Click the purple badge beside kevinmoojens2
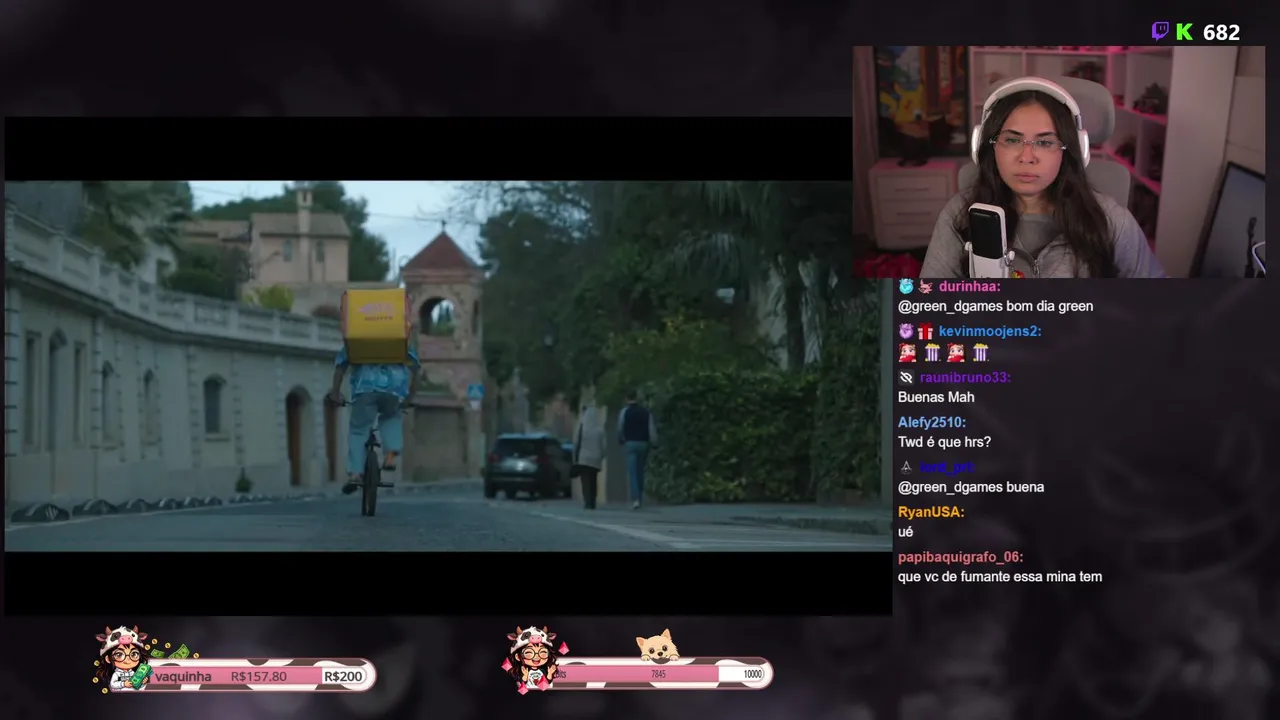Screen dimensions: 1280x720 point(905,332)
